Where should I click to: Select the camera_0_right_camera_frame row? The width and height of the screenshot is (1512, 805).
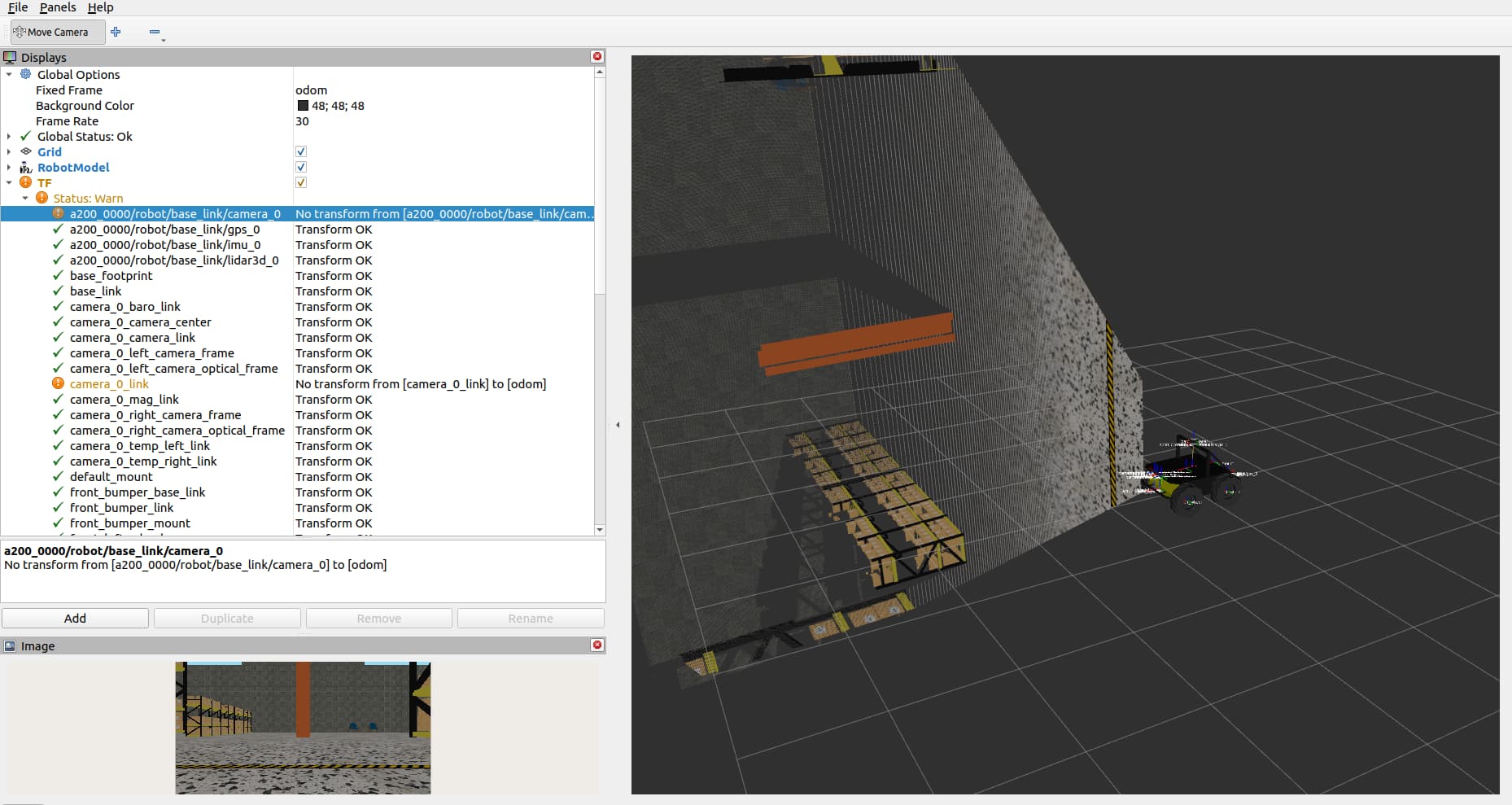(x=297, y=414)
